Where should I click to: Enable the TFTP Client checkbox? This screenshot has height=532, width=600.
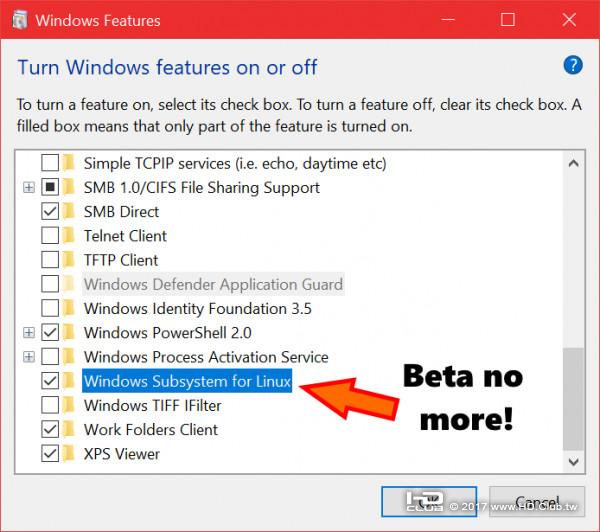[x=50, y=260]
